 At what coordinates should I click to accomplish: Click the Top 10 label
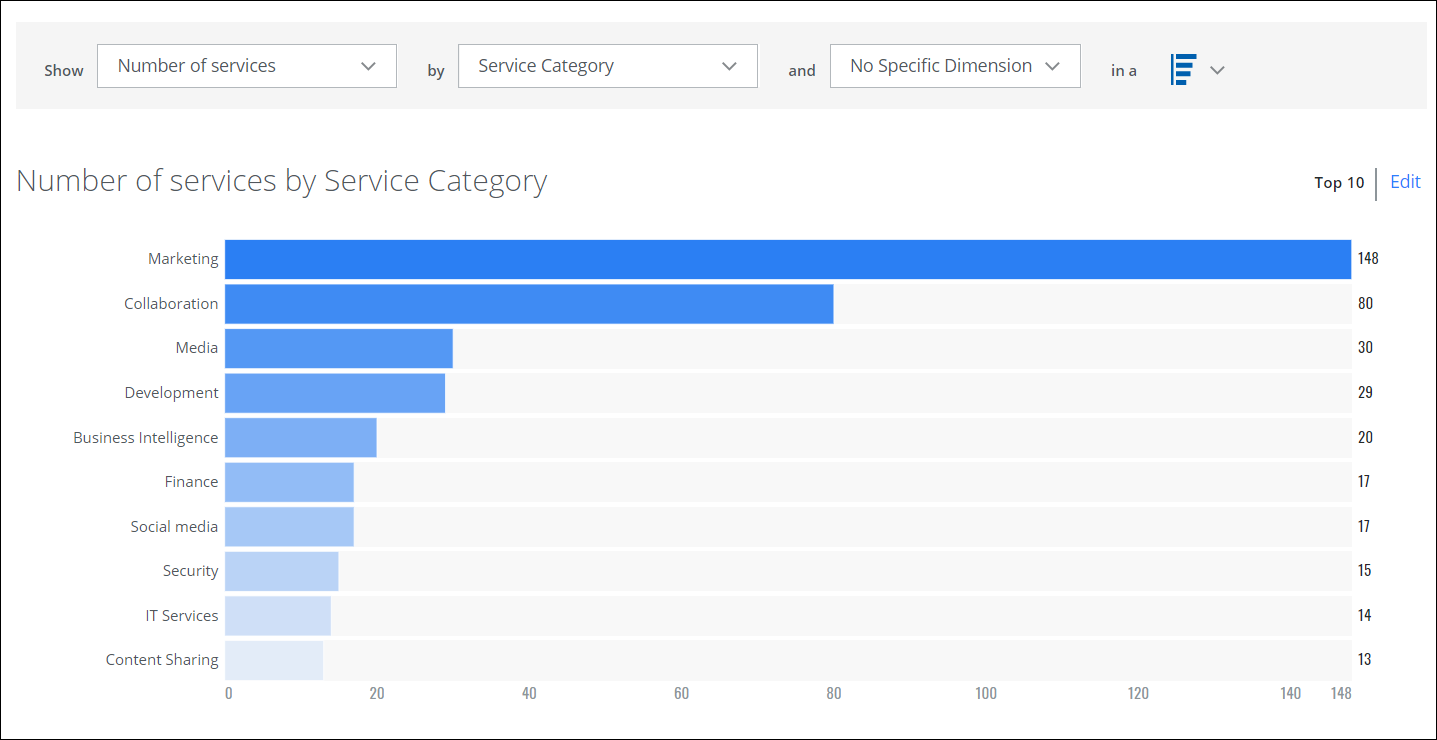[x=1338, y=183]
